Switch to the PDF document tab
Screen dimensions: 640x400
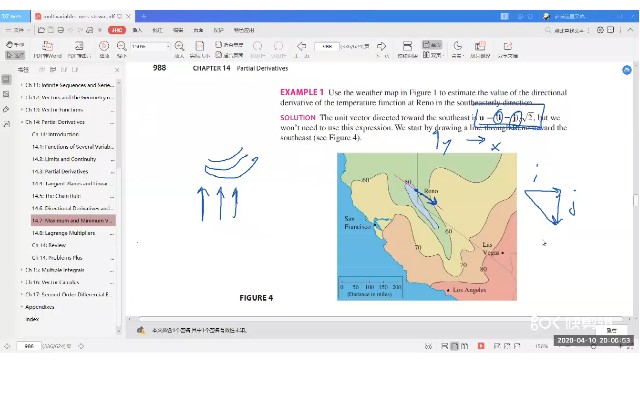click(82, 16)
